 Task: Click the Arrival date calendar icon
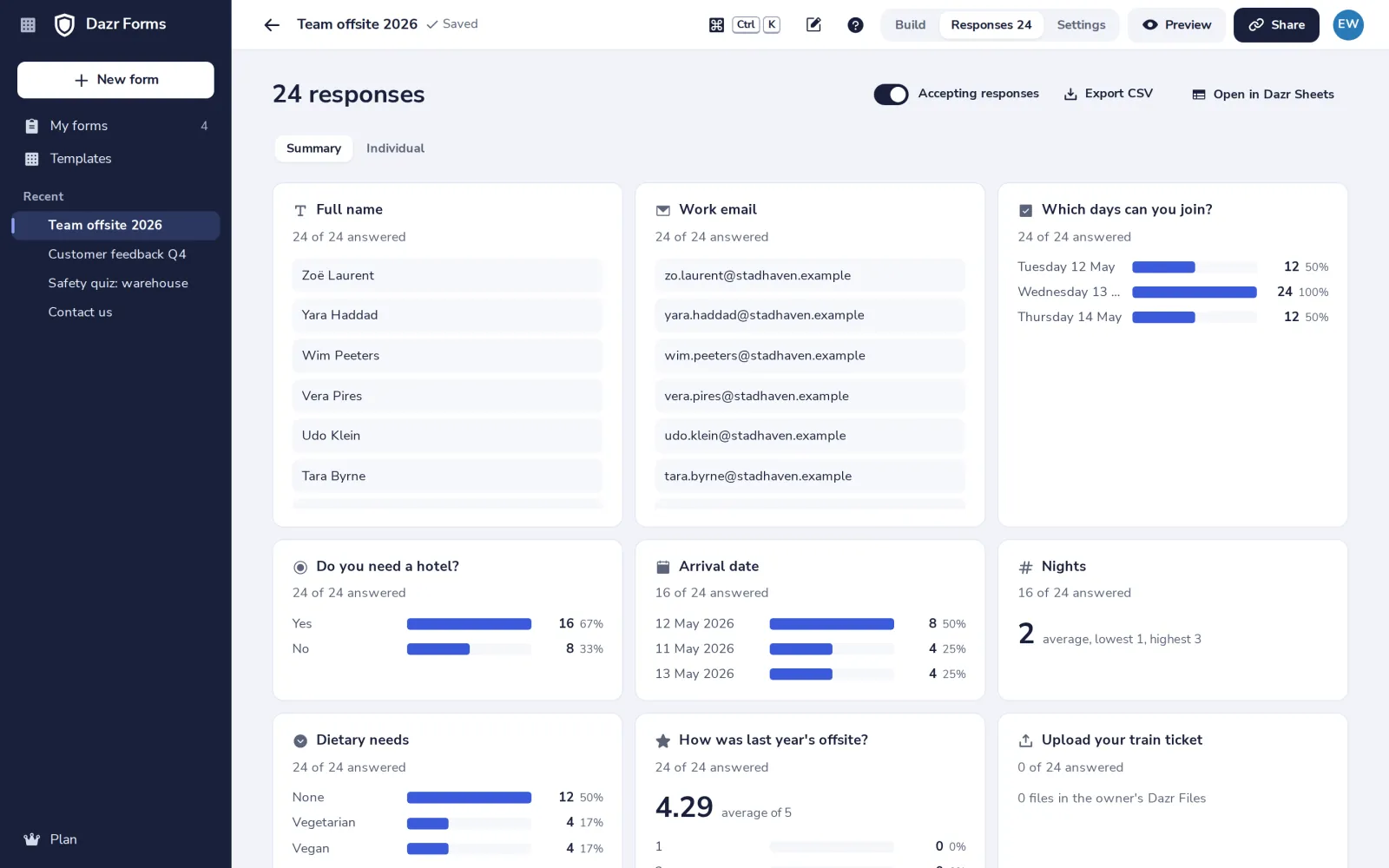[663, 567]
